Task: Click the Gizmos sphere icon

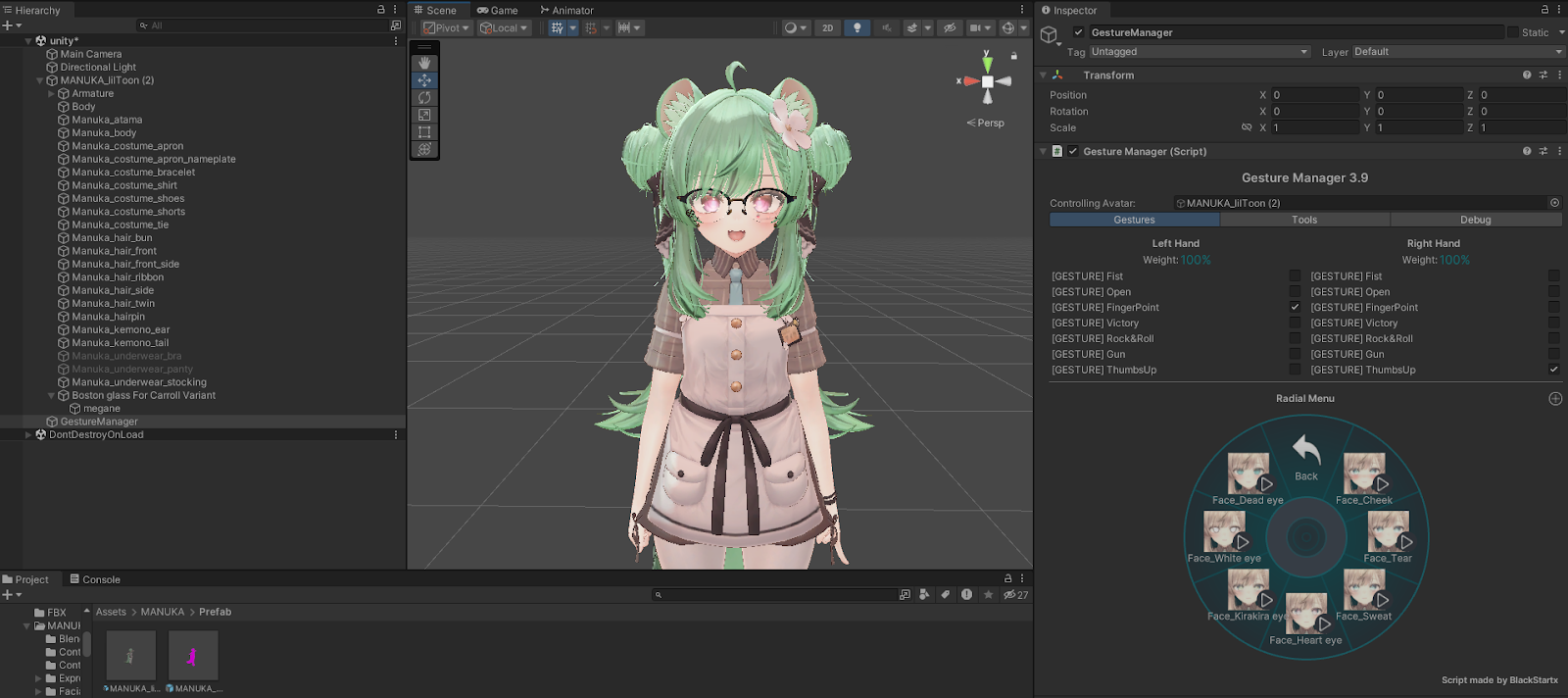Action: (x=1007, y=28)
